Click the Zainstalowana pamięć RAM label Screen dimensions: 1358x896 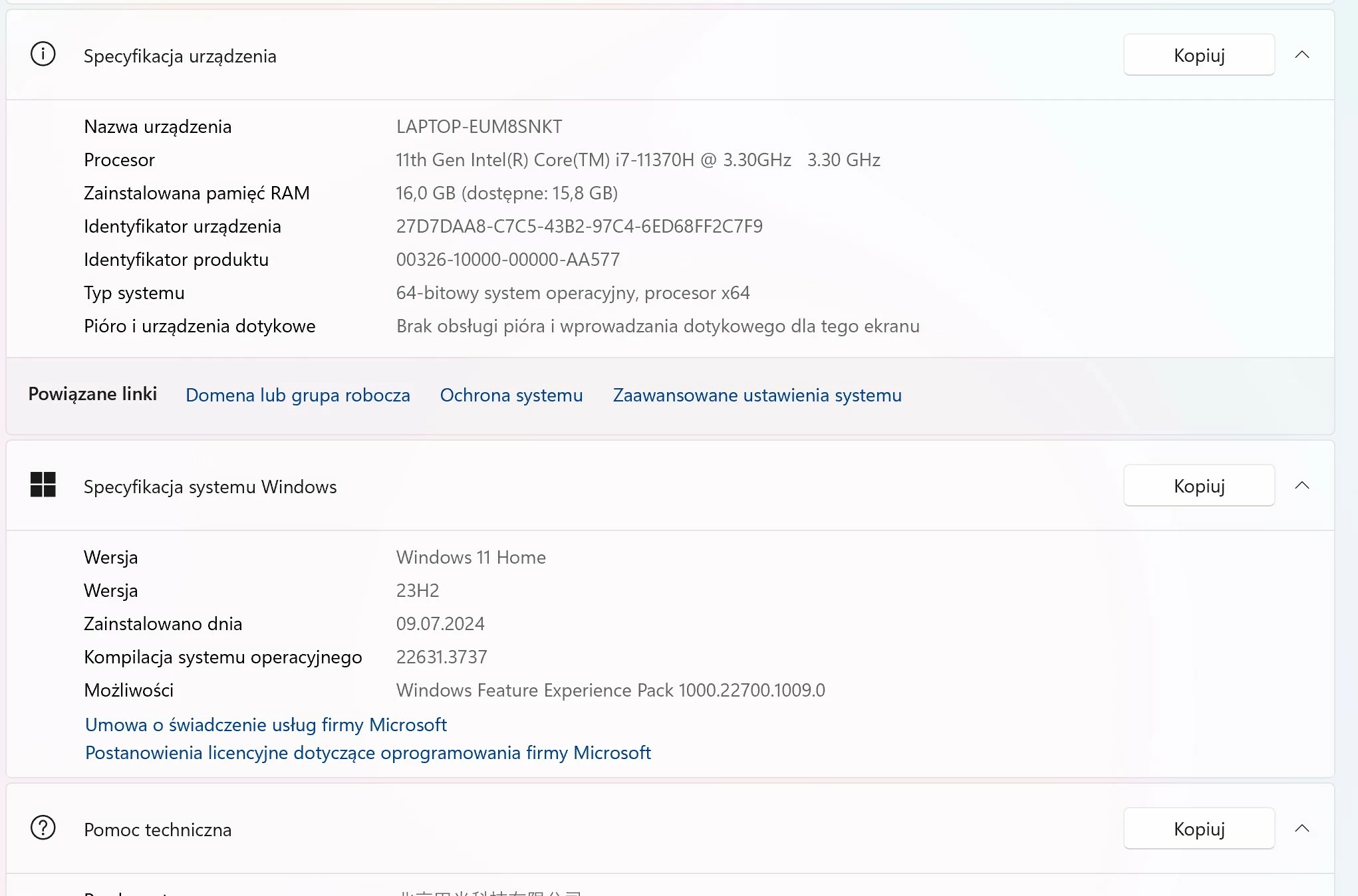[197, 193]
